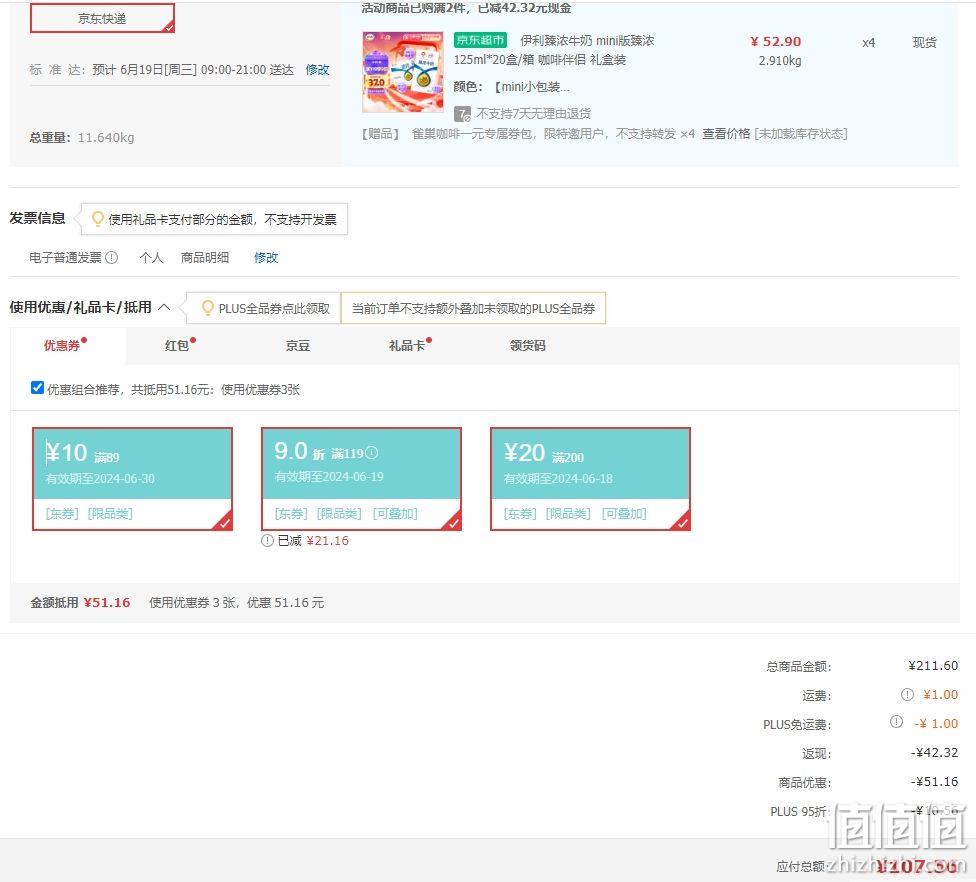Viewport: 976px width, 882px height.
Task: Click 修改 next to the delivery time
Action: [x=317, y=70]
